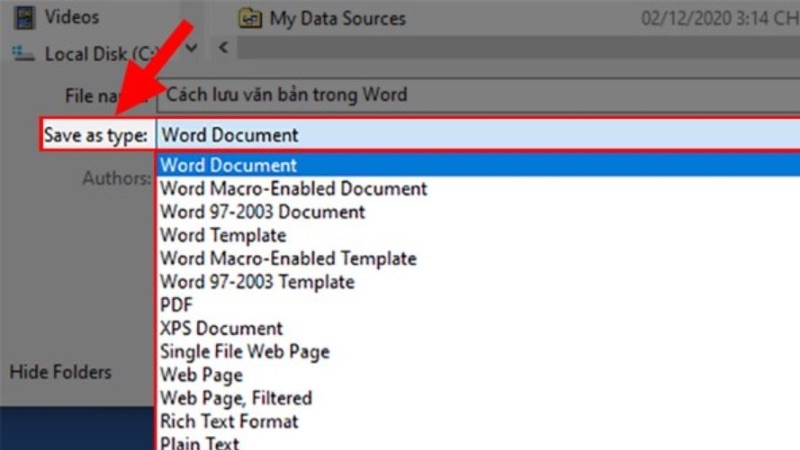Click the navigation pane down chevron
800x450 pixels.
tap(192, 48)
